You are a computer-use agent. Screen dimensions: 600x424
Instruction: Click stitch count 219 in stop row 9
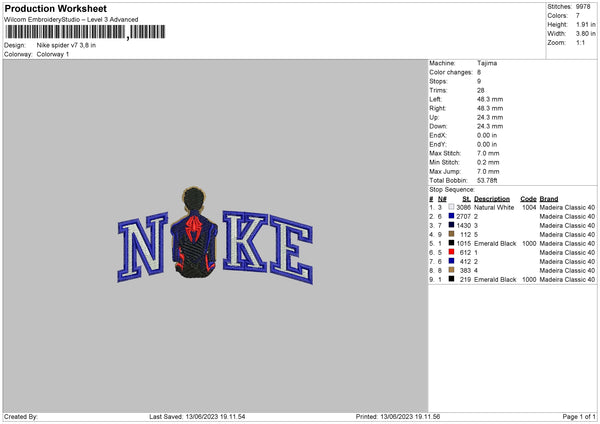(465, 280)
